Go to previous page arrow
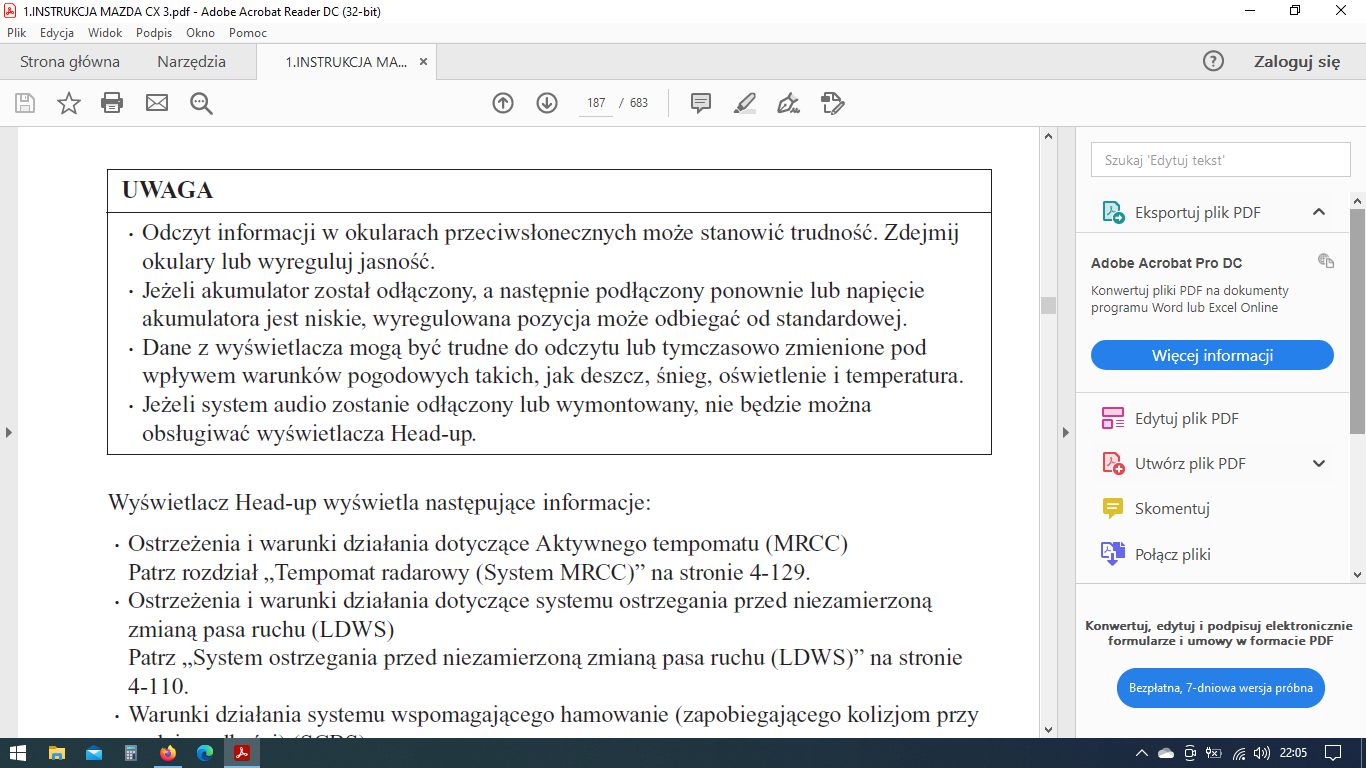 coord(503,103)
